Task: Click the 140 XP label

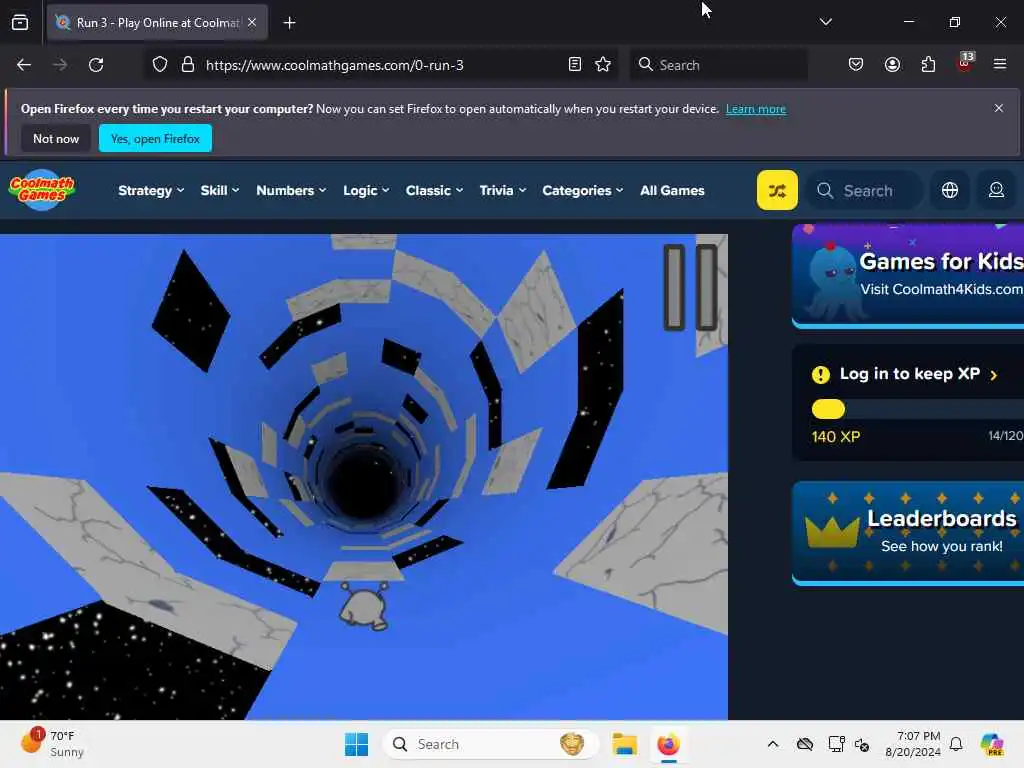Action: (835, 437)
